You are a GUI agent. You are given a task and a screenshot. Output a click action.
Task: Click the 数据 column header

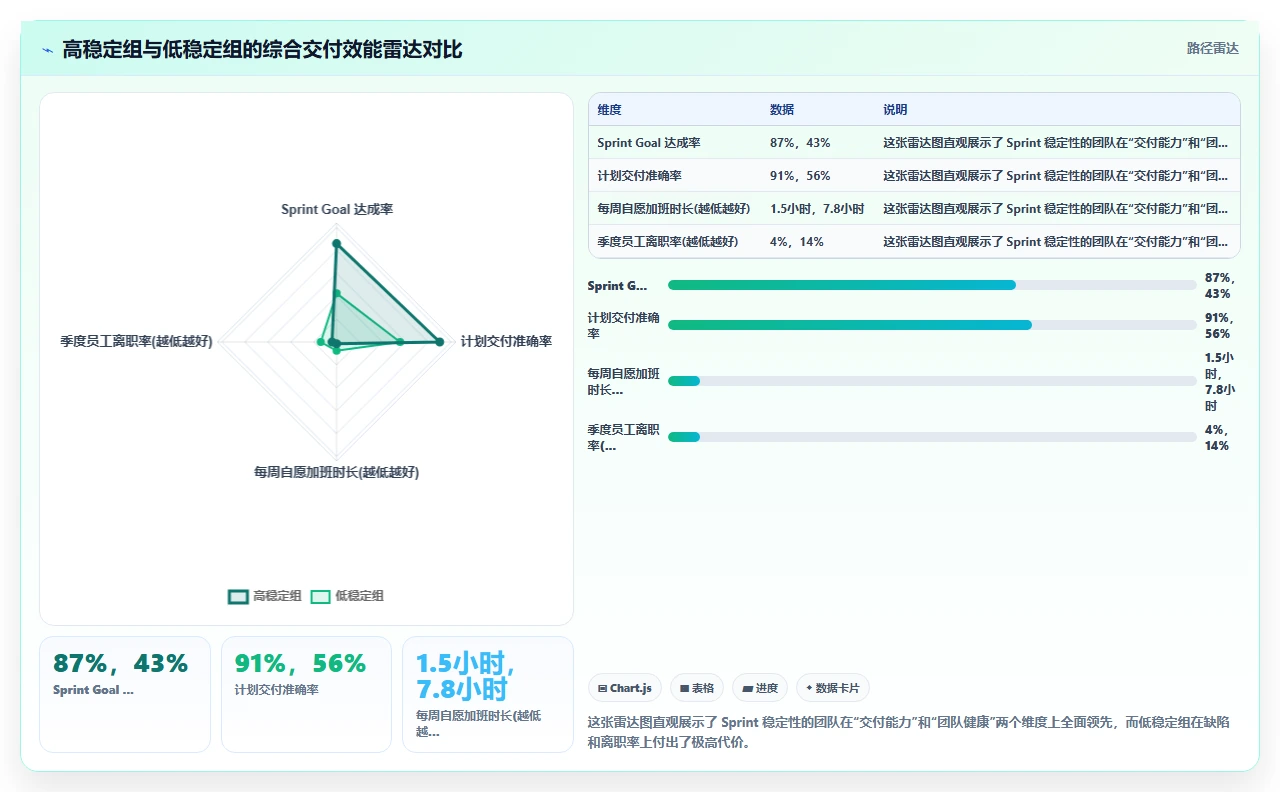pos(782,110)
